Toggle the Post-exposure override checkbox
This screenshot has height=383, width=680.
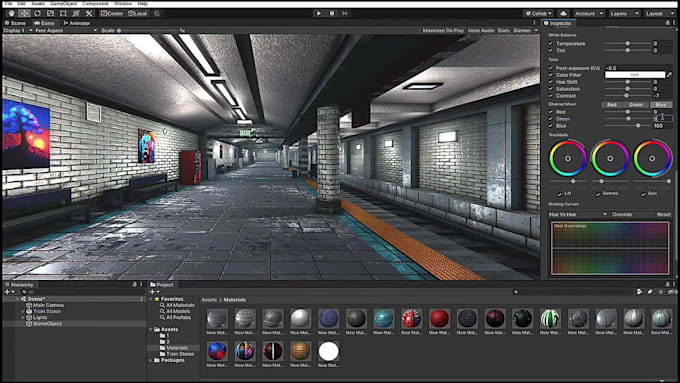[x=550, y=68]
